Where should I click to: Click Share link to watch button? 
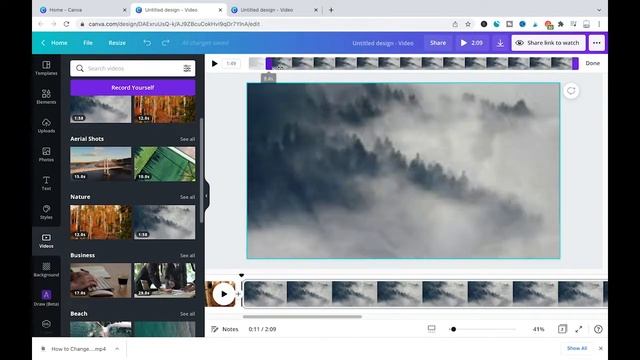[548, 43]
